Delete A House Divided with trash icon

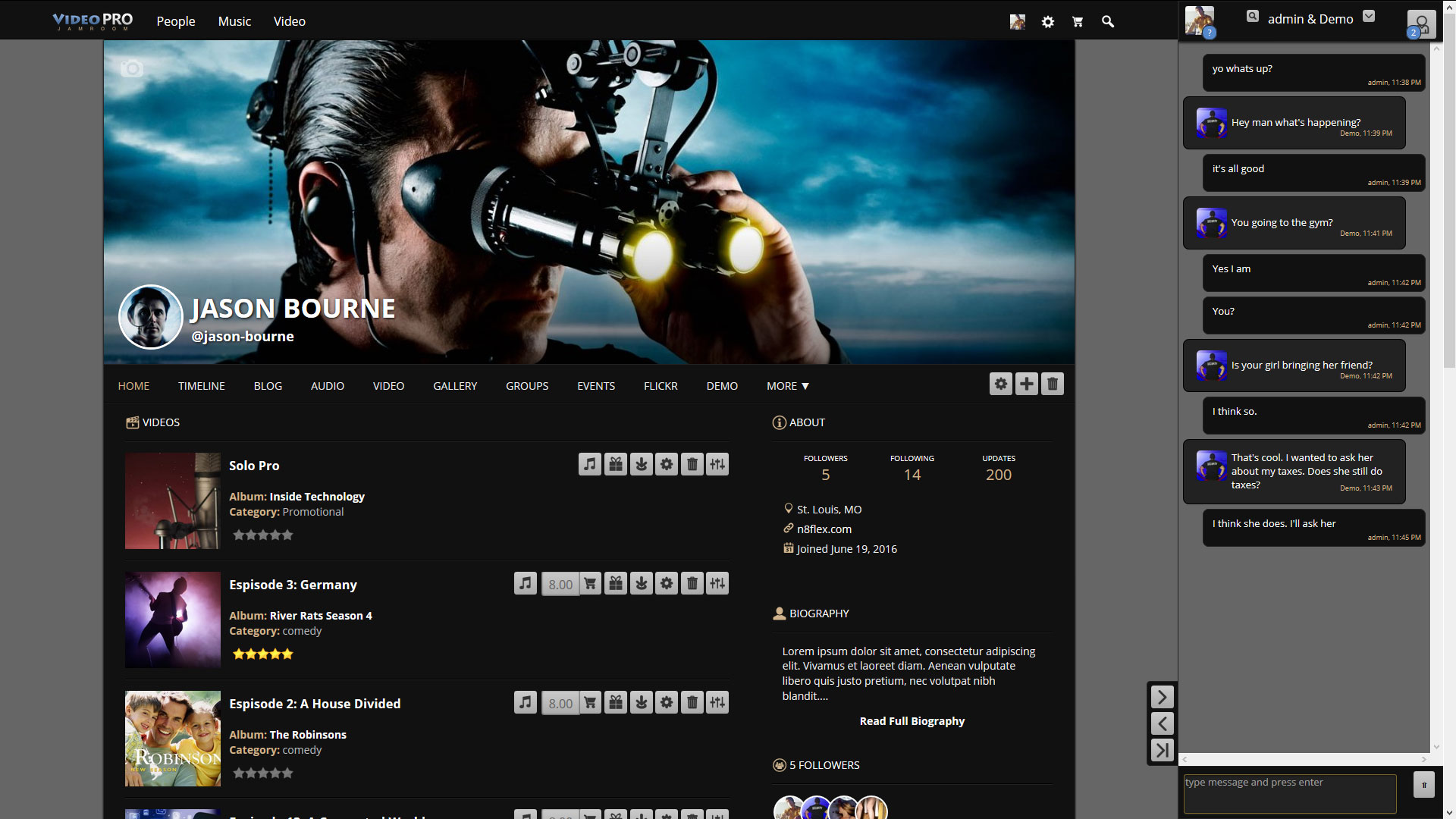pos(692,702)
